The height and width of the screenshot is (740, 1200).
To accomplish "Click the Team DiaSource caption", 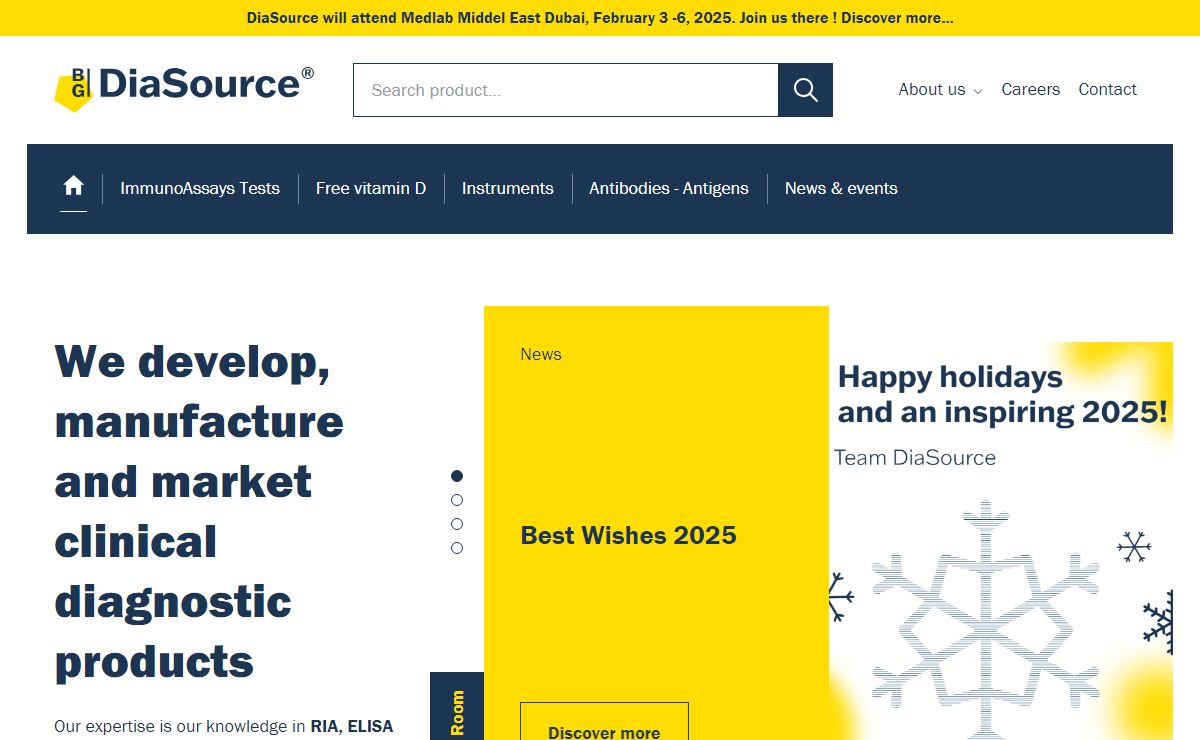I will 915,458.
